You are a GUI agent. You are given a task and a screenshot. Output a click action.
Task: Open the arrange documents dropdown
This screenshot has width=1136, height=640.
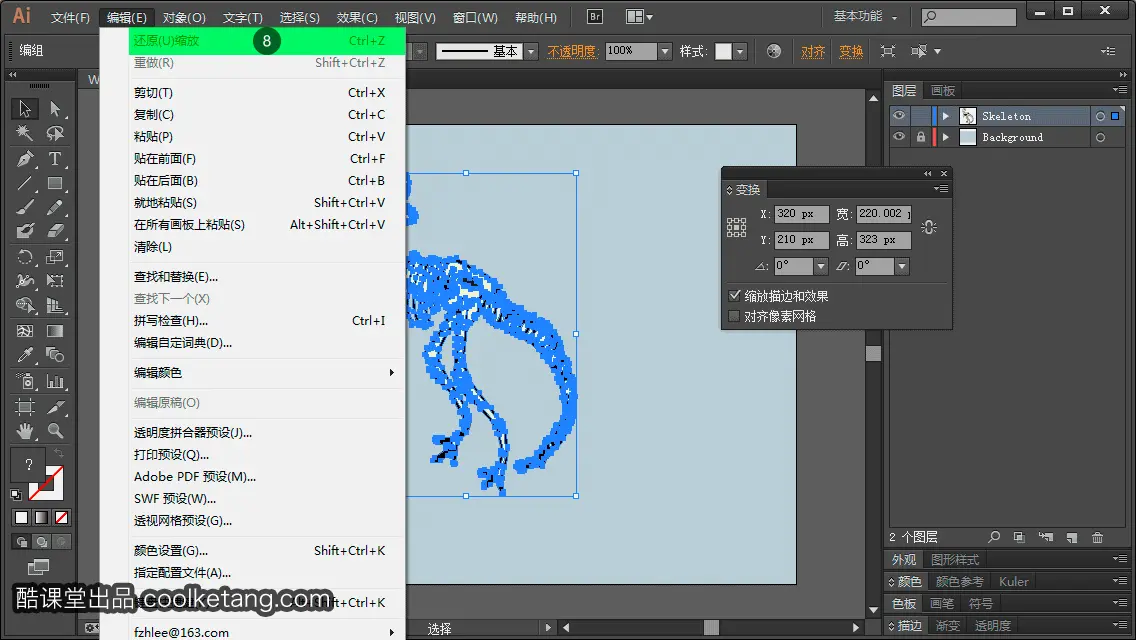pyautogui.click(x=639, y=17)
